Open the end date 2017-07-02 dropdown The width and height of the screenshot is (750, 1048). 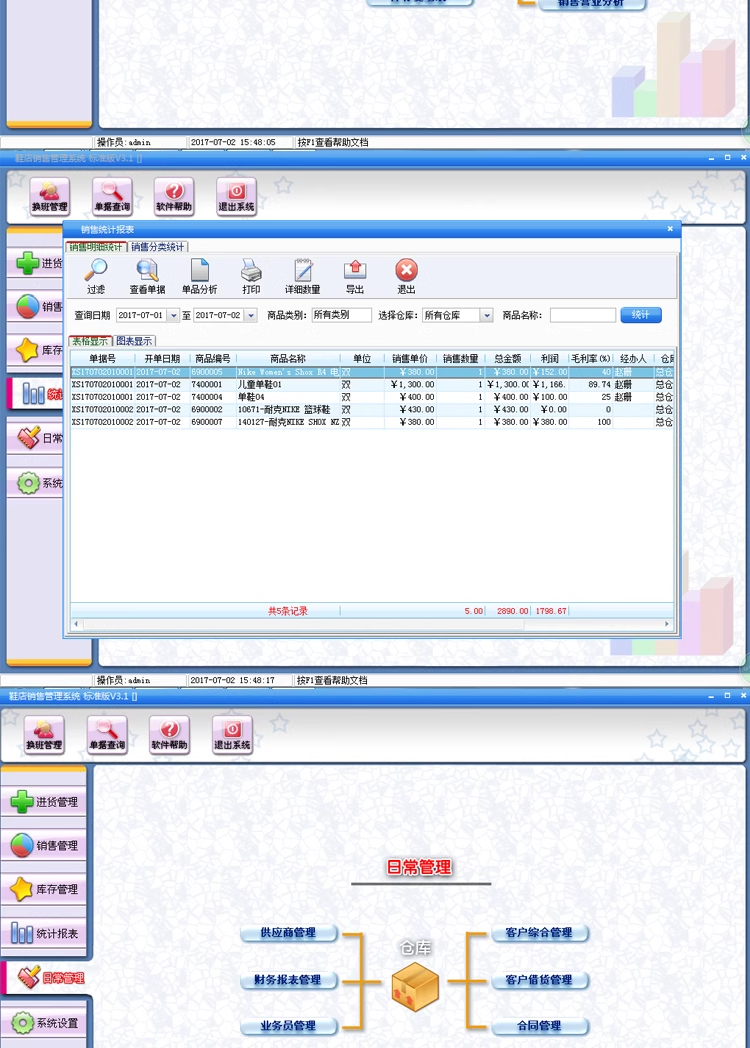pyautogui.click(x=251, y=315)
